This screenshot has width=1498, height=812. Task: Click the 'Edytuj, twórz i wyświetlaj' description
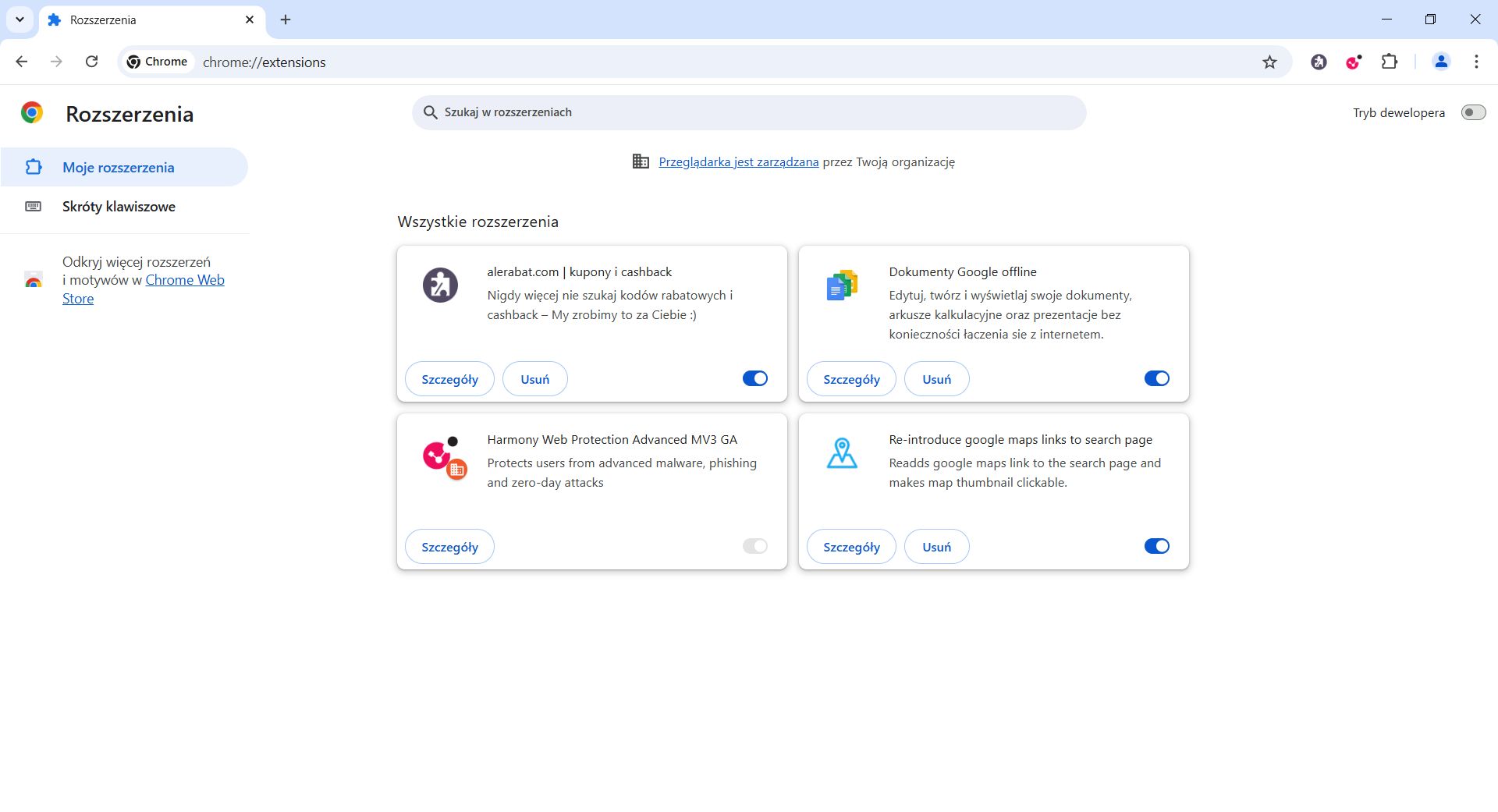(x=1010, y=314)
